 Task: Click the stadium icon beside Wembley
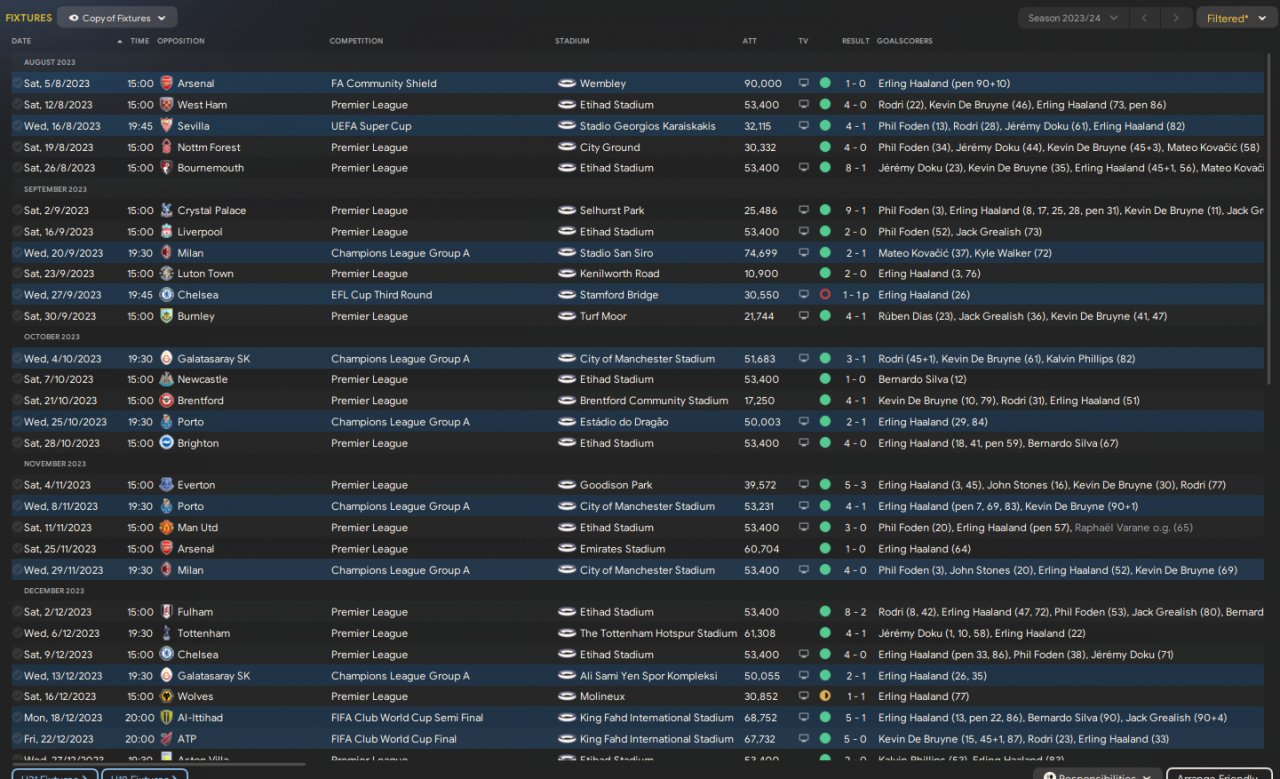click(567, 84)
